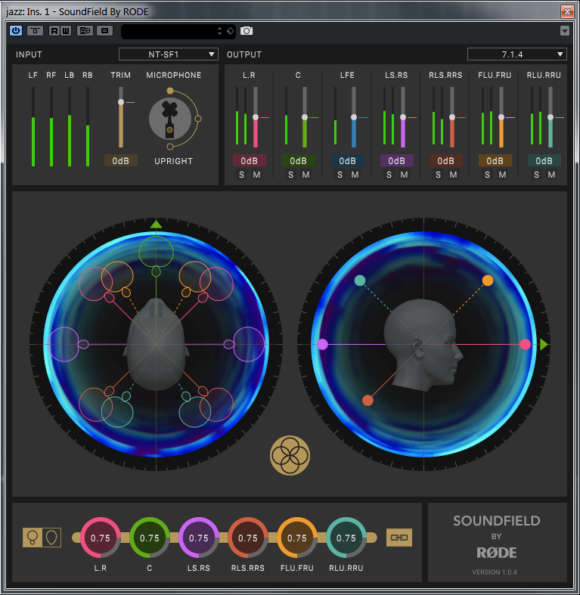Solo the LFE output channel
The image size is (580, 595).
coord(340,175)
